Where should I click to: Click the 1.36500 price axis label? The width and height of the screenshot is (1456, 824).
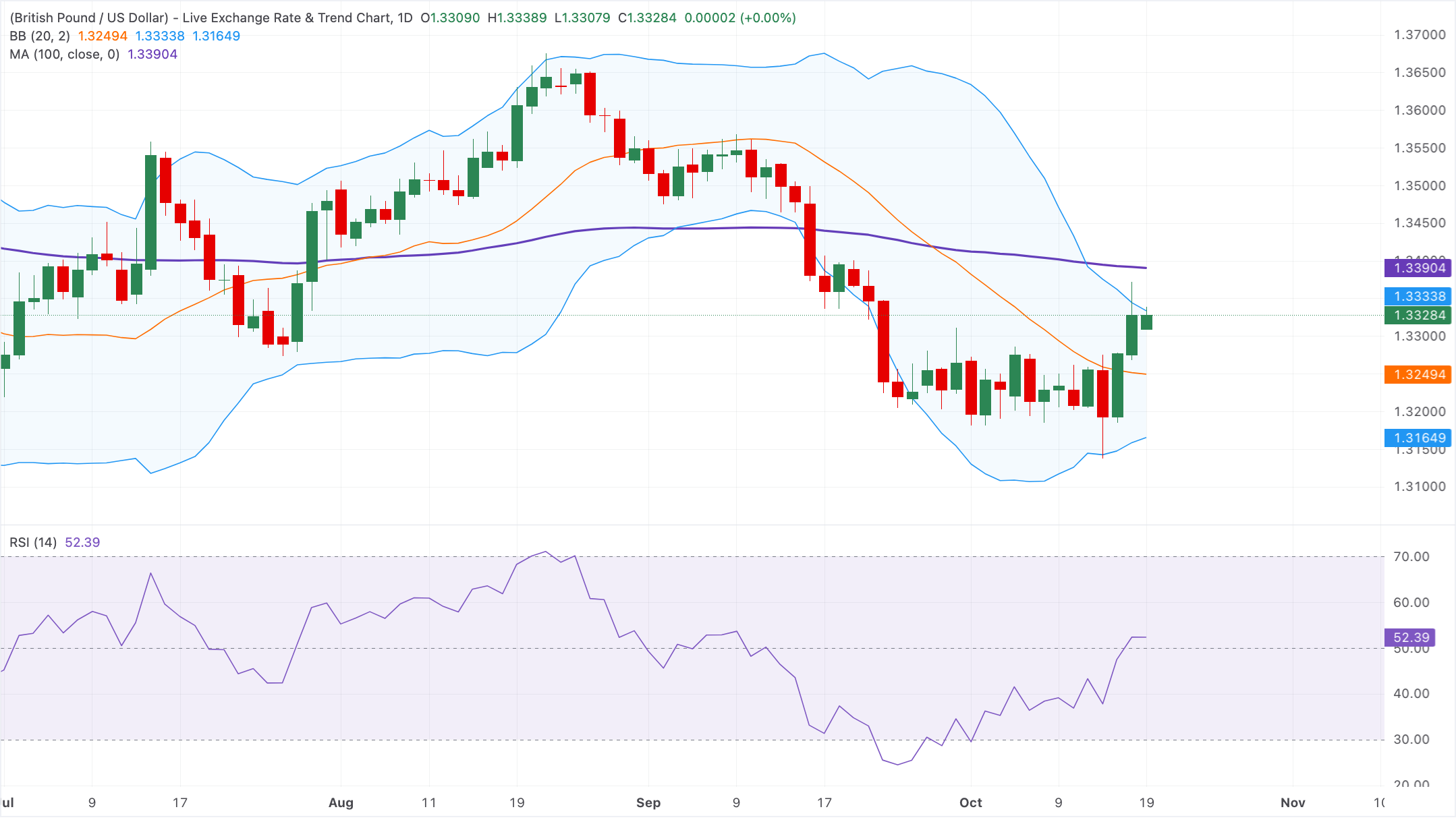[1420, 72]
